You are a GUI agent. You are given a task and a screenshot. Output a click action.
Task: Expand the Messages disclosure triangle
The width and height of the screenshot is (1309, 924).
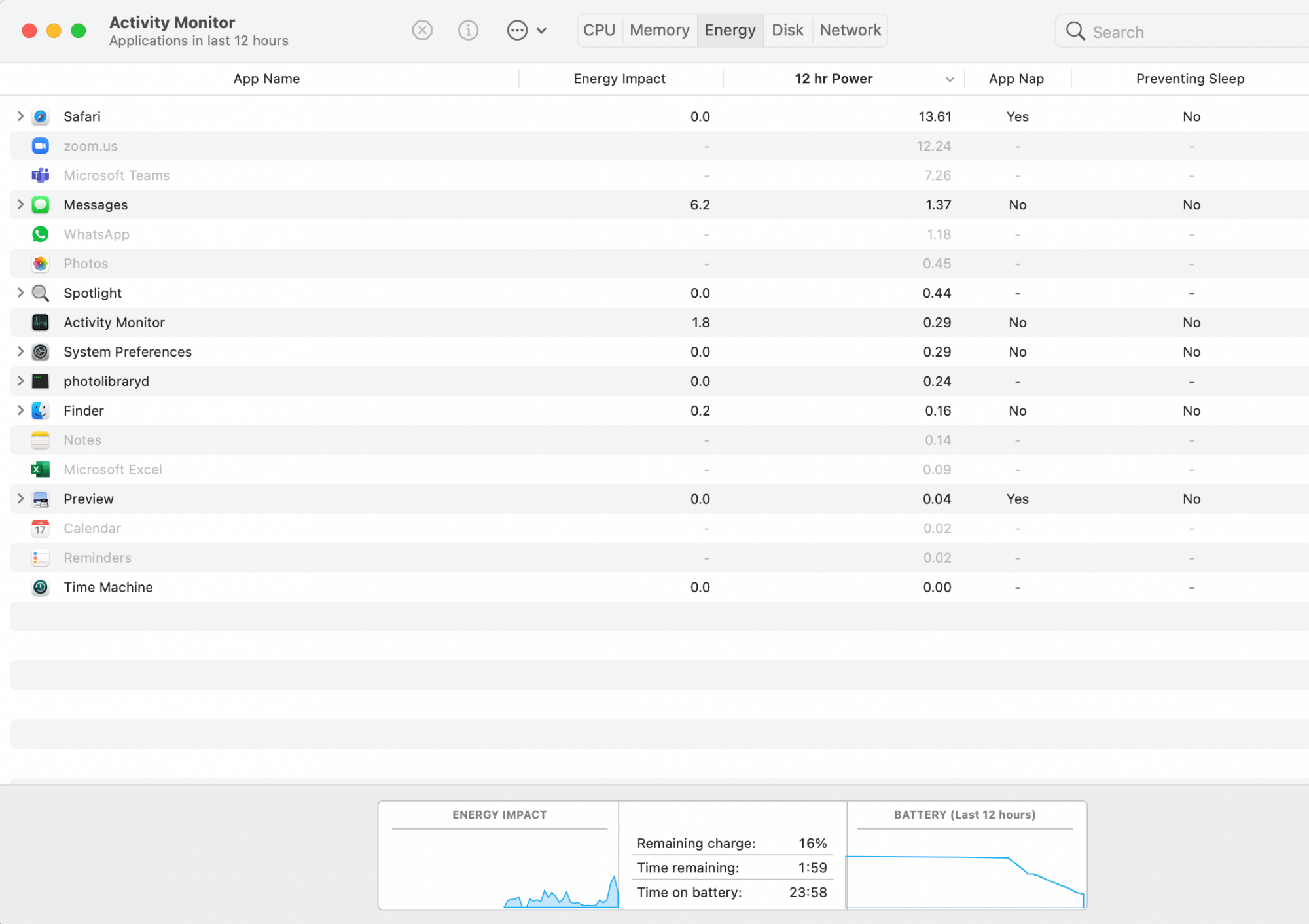[x=20, y=205]
